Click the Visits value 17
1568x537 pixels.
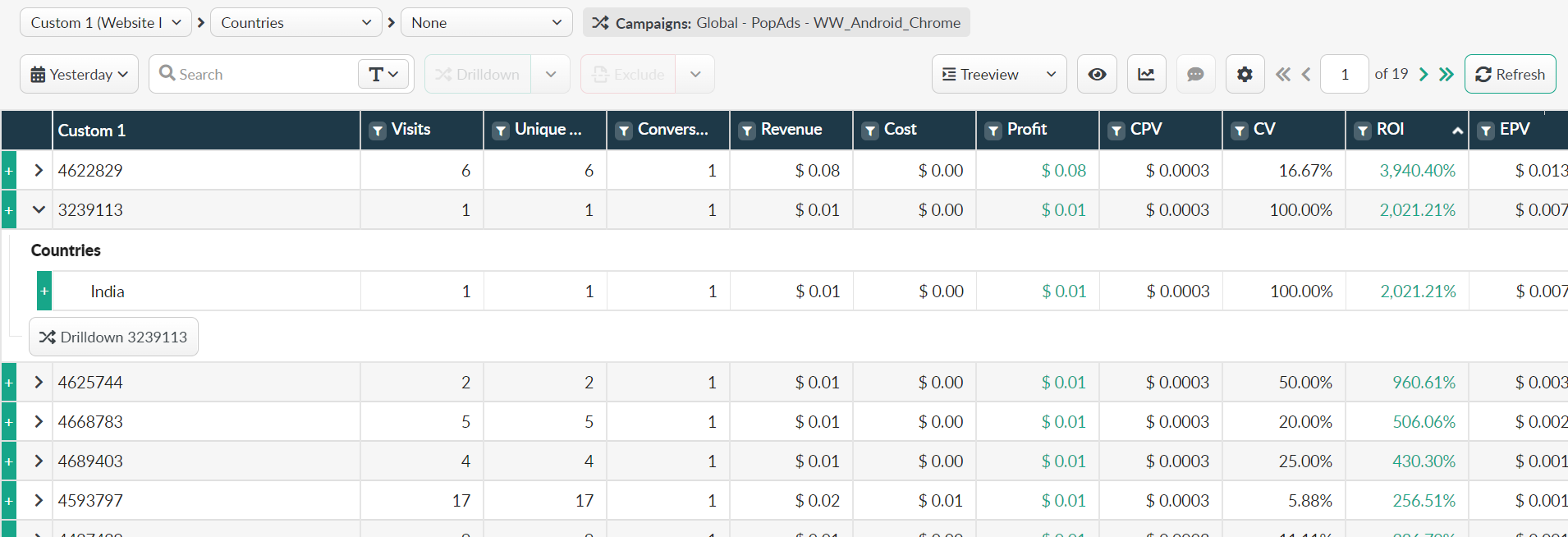461,501
